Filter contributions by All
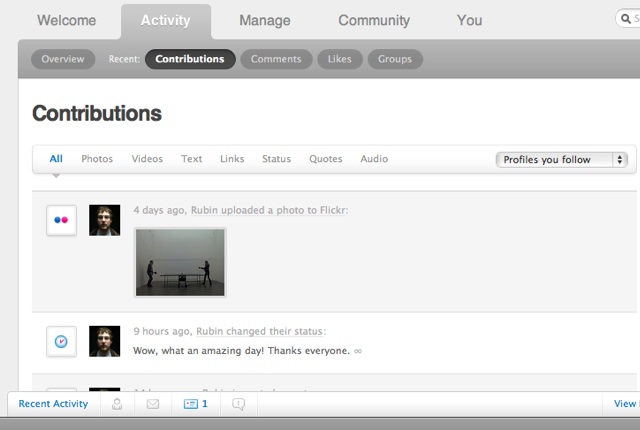 pos(56,159)
